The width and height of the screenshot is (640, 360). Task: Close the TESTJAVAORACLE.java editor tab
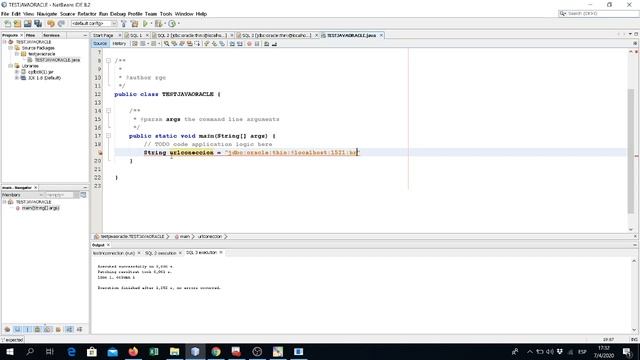click(381, 36)
